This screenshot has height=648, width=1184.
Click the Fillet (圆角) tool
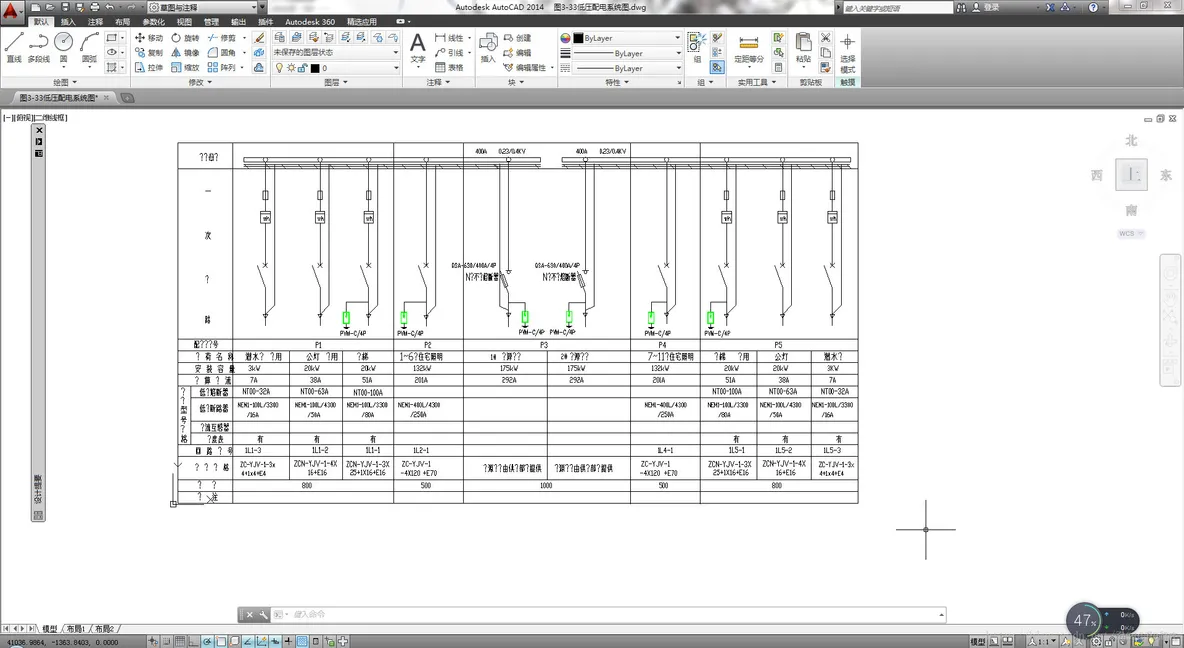click(221, 53)
